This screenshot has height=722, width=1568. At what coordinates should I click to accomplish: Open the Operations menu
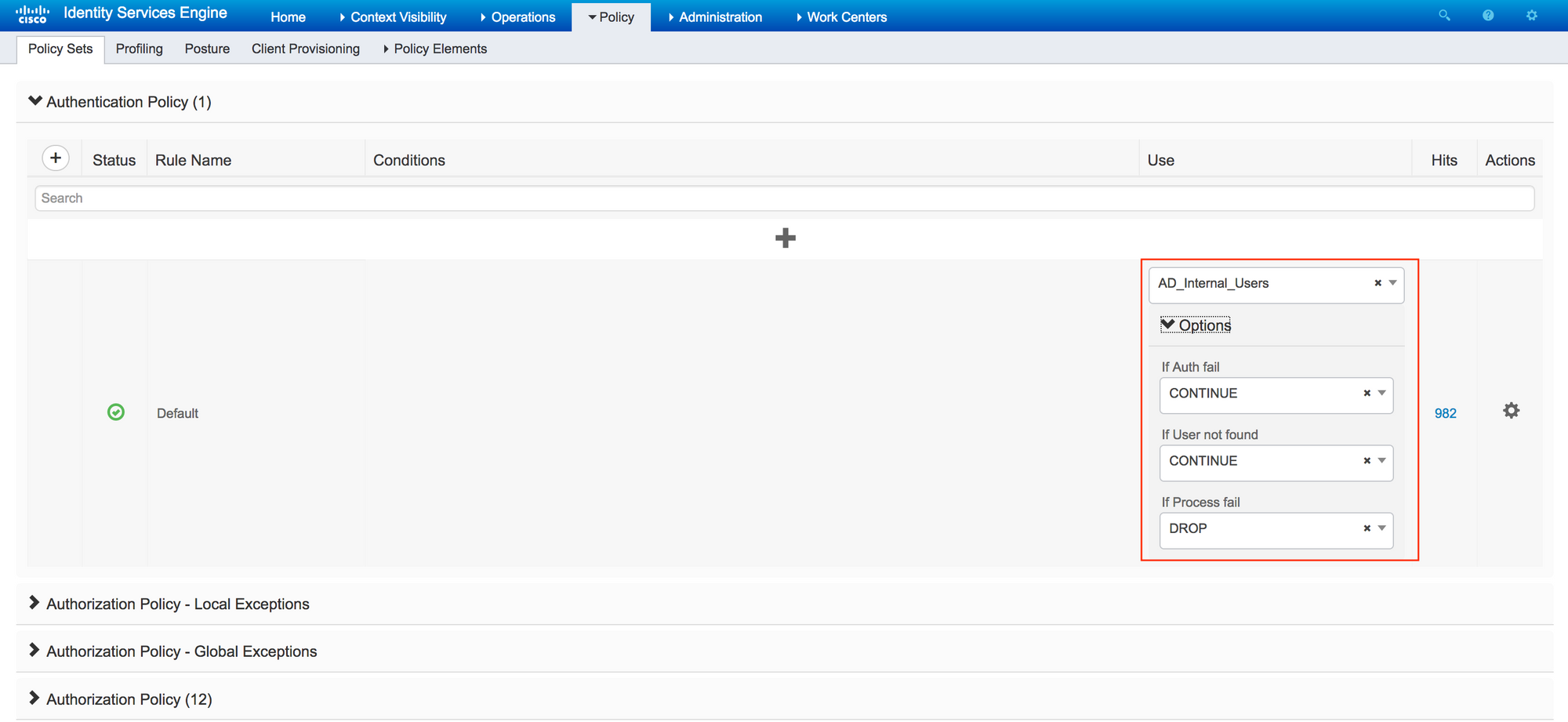pyautogui.click(x=517, y=16)
